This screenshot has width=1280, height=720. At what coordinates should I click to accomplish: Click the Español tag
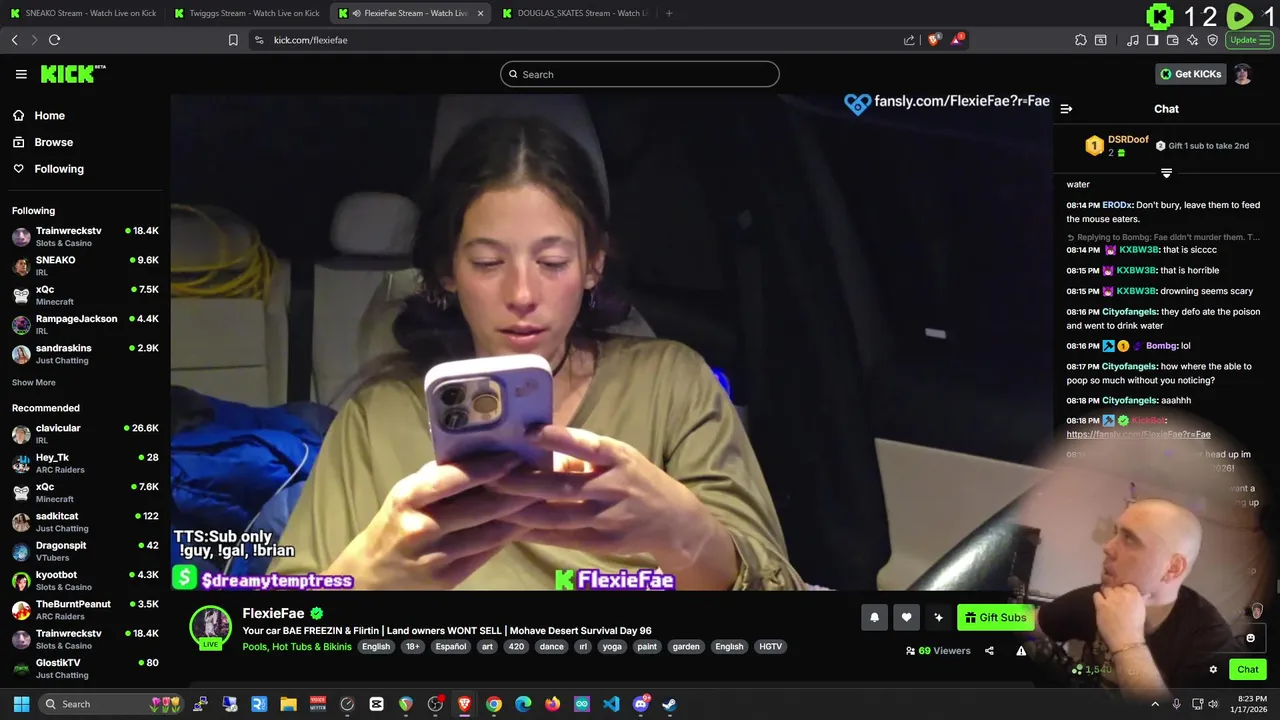click(x=451, y=646)
